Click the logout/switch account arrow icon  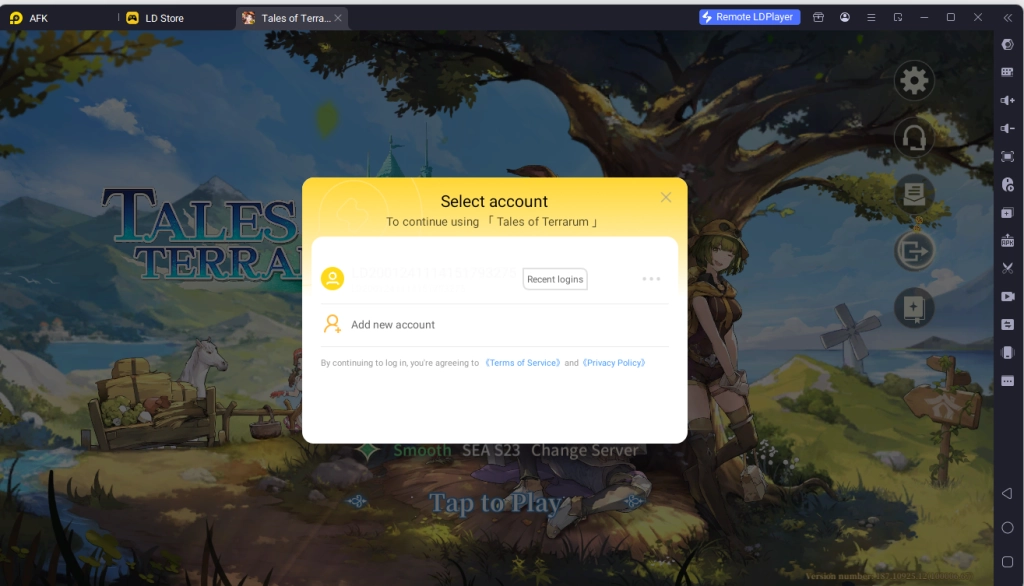[x=914, y=250]
